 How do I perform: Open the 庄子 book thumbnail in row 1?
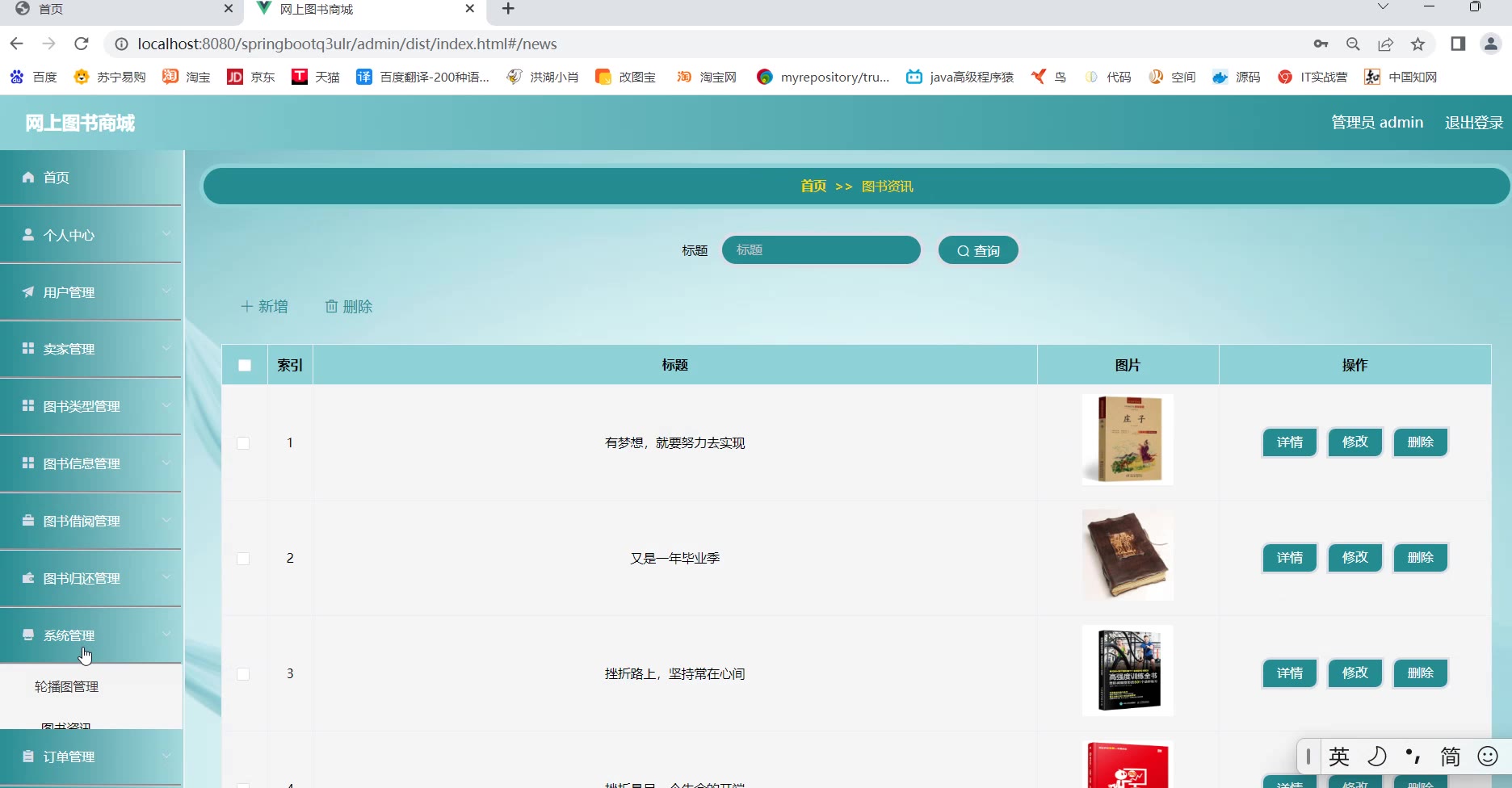point(1128,440)
